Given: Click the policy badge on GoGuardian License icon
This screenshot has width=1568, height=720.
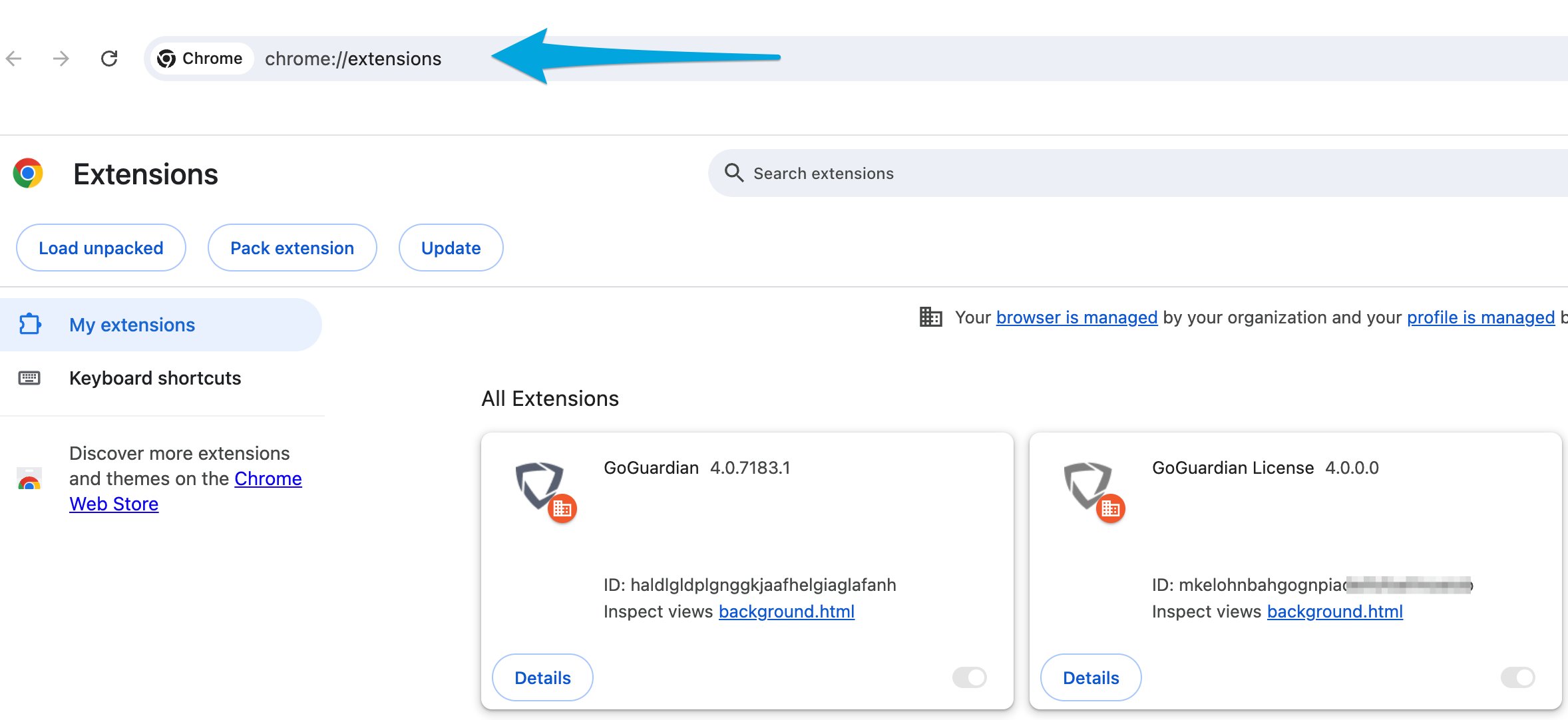Looking at the screenshot, I should tap(1111, 509).
